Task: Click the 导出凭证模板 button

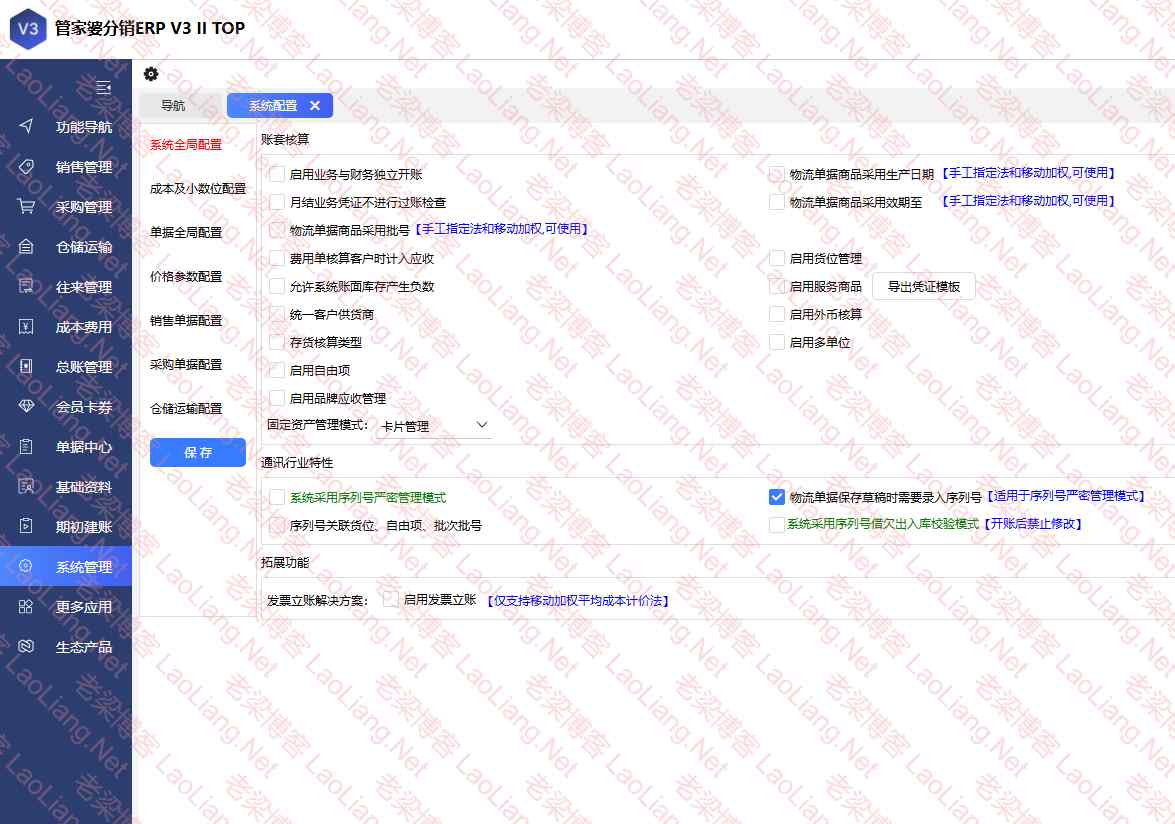Action: (923, 287)
